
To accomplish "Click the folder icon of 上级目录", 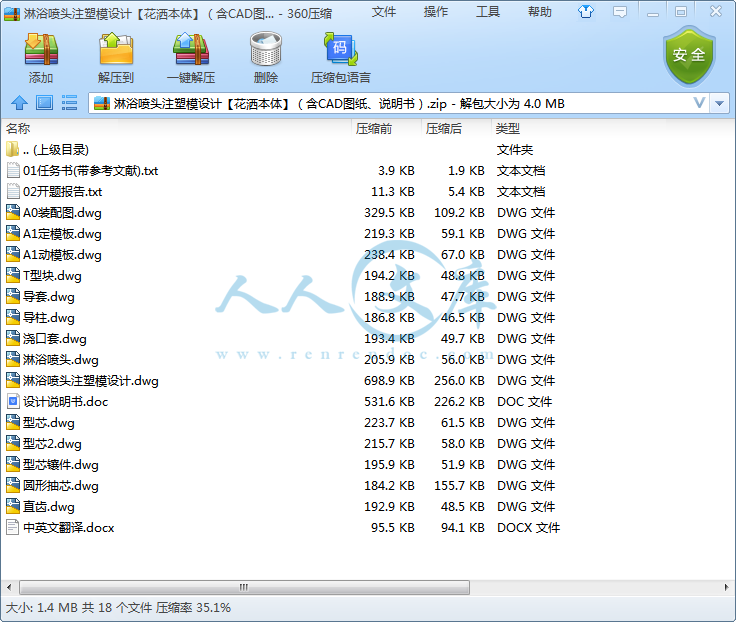I will tap(13, 149).
